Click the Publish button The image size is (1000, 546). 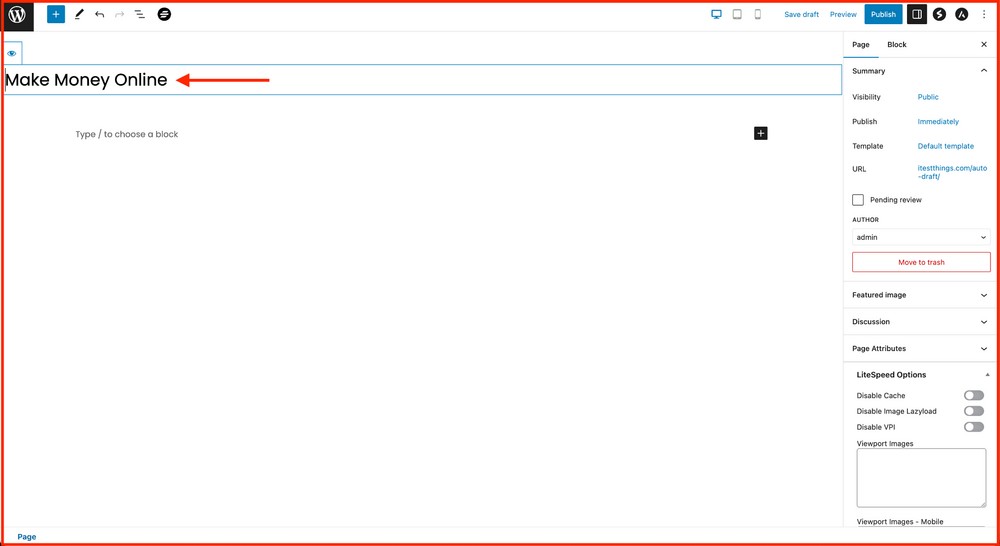(x=883, y=15)
